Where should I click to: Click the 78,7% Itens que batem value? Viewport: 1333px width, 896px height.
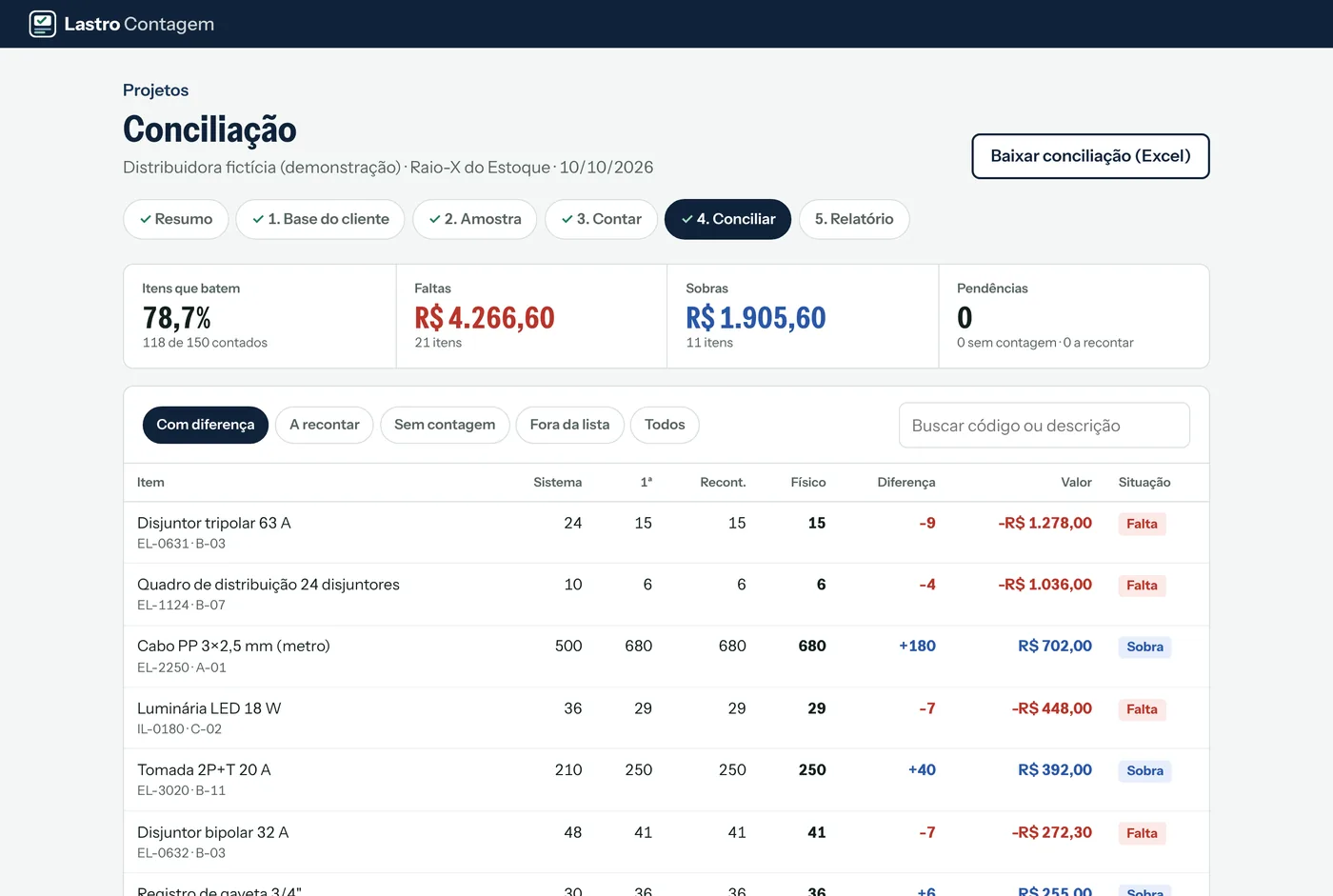177,318
